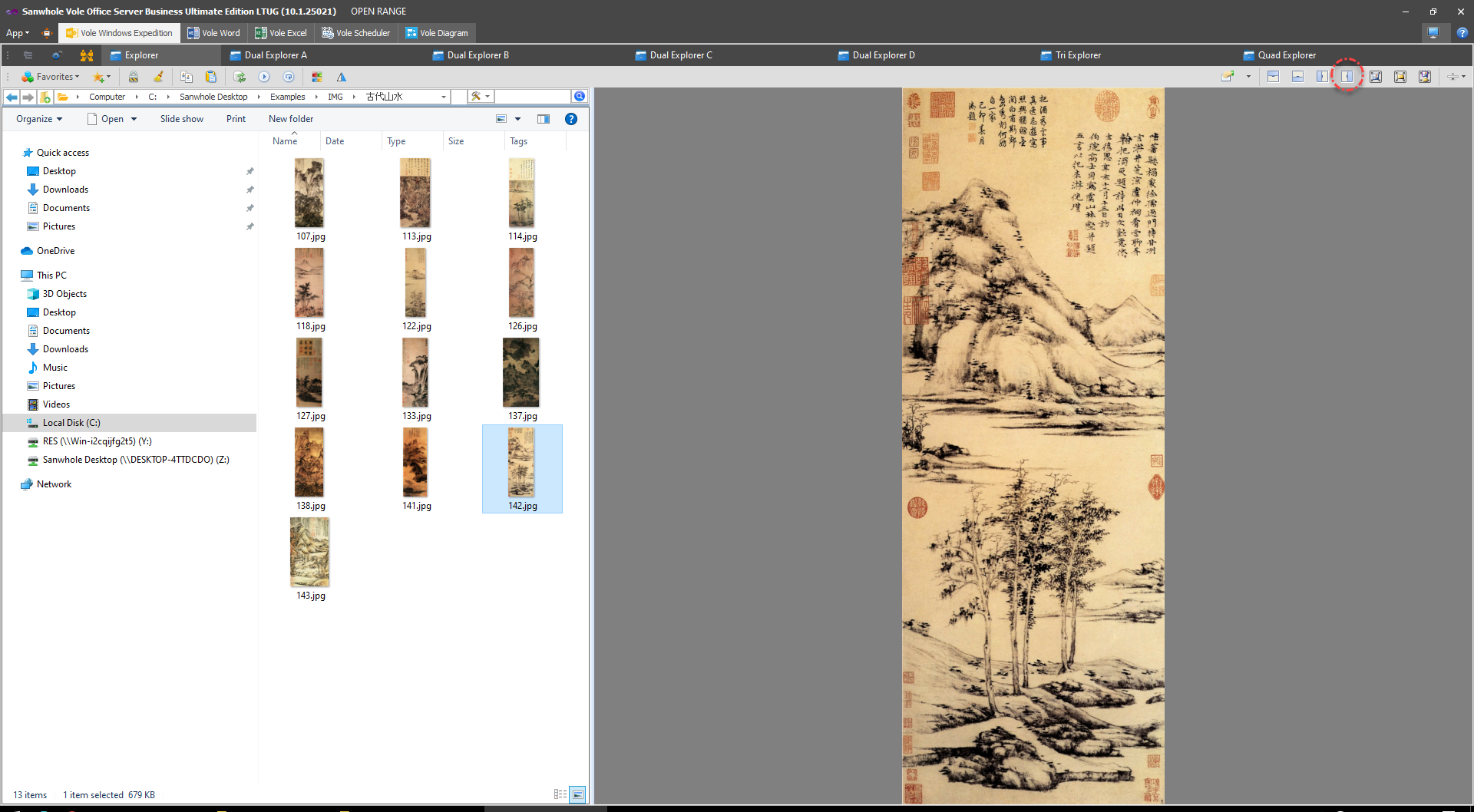Image resolution: width=1474 pixels, height=812 pixels.
Task: Expand the Open button arrow
Action: (134, 119)
